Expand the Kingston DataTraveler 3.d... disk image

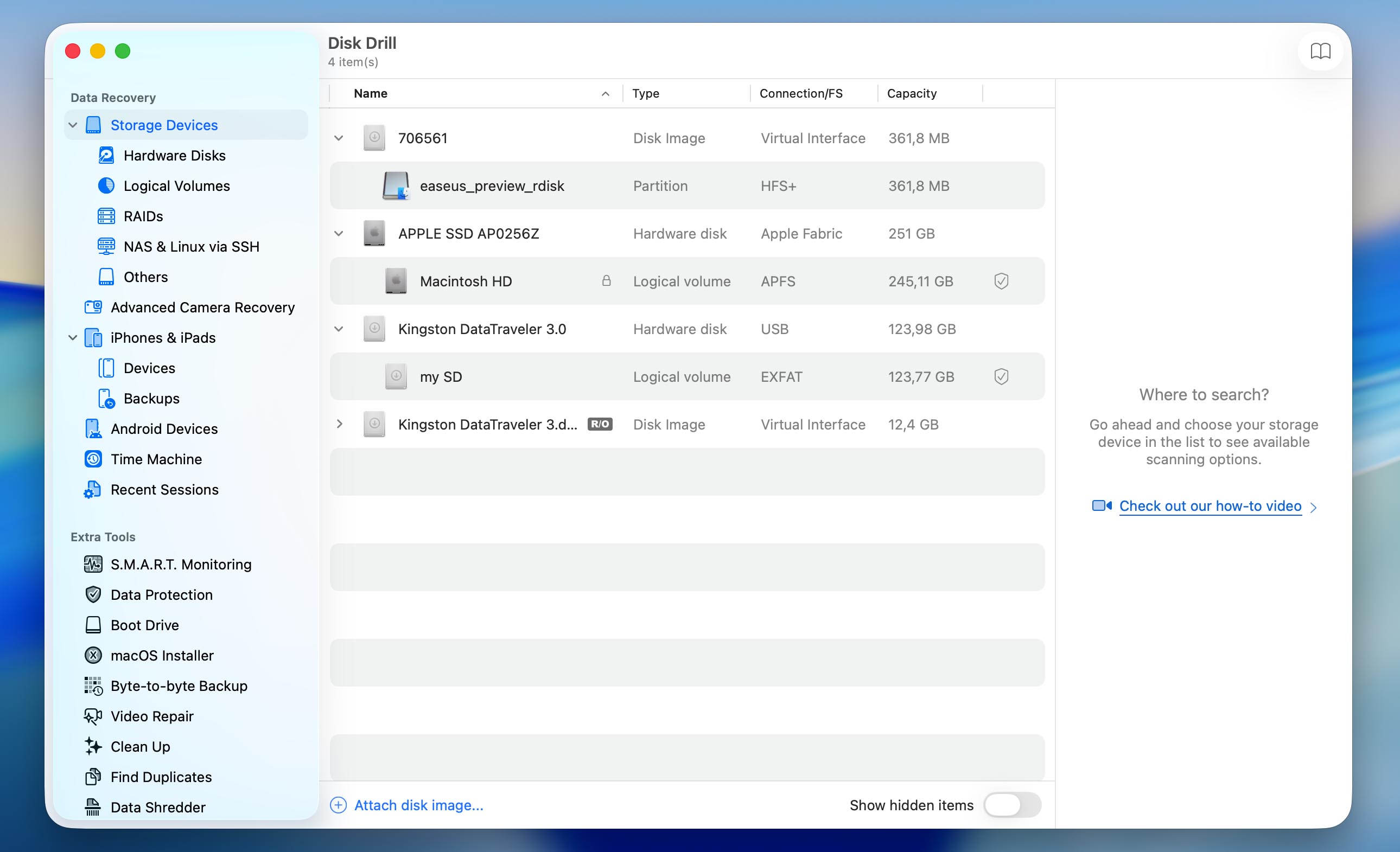click(339, 424)
